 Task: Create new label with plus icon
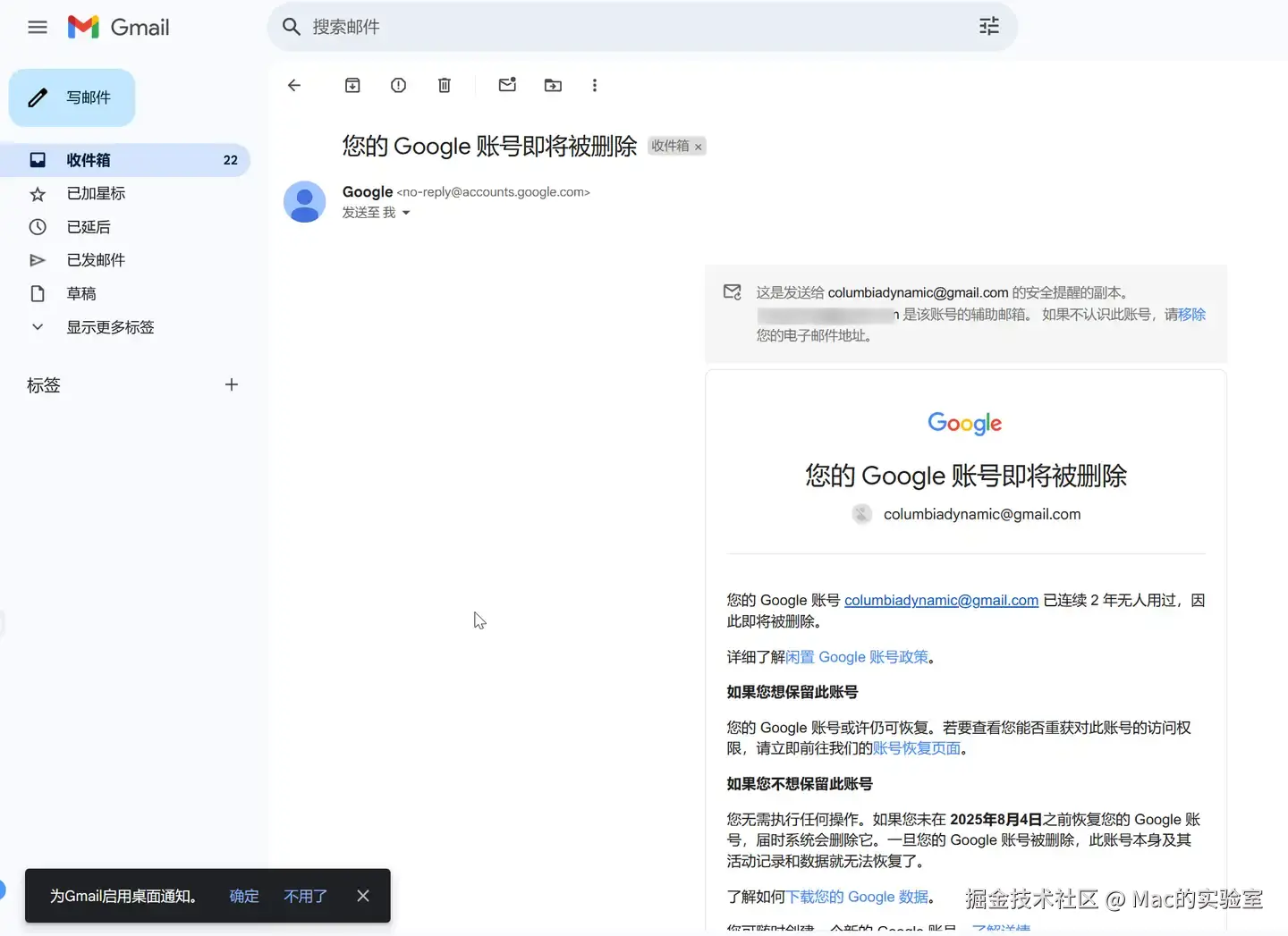tap(232, 384)
